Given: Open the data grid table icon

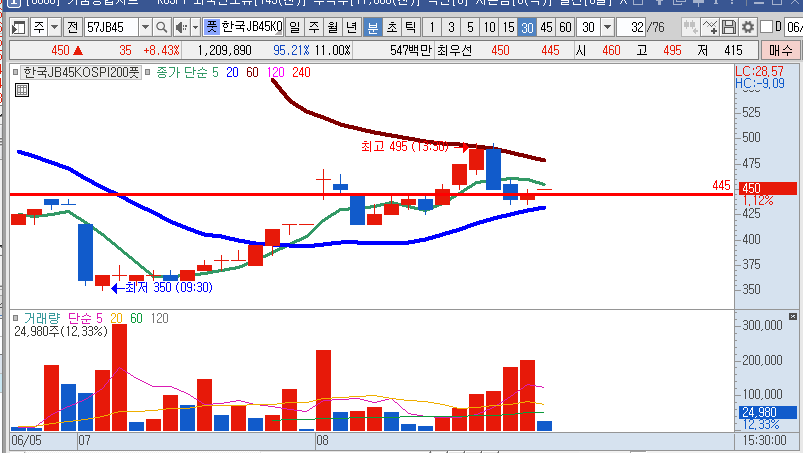Looking at the screenshot, I should [x=21, y=90].
